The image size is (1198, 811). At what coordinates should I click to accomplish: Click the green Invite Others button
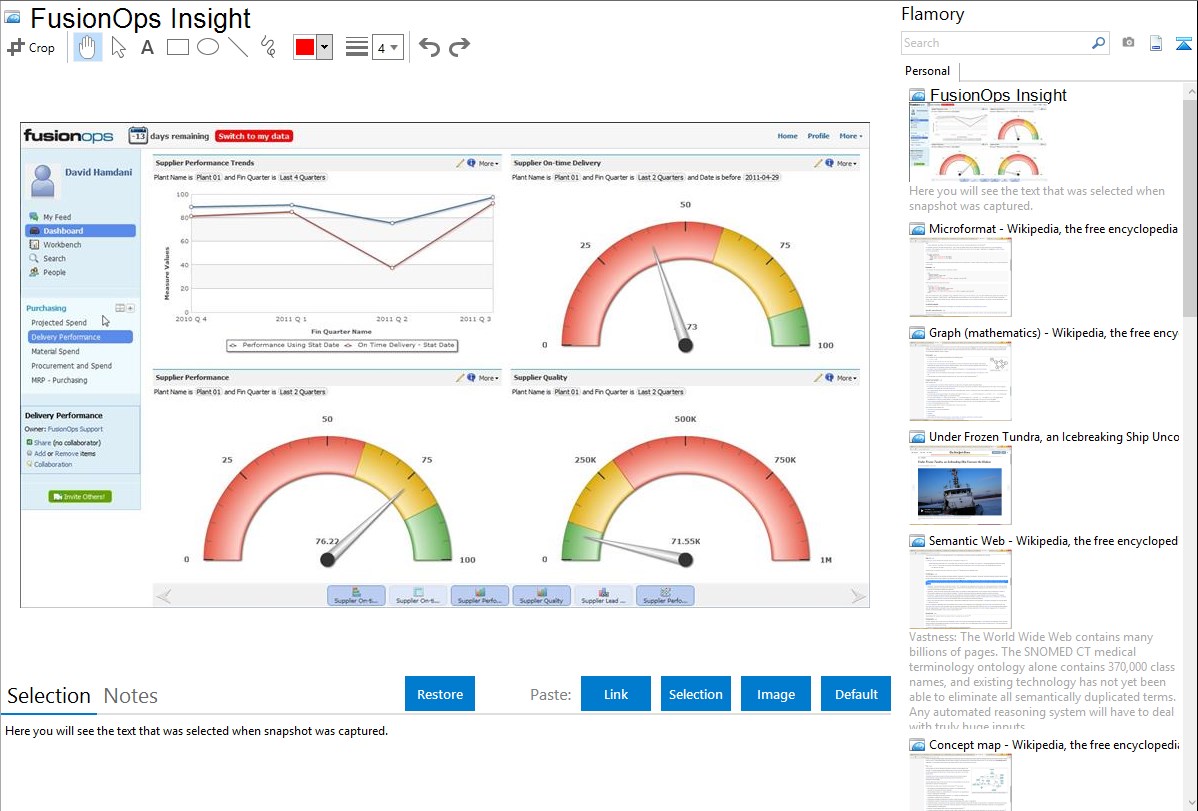point(80,497)
